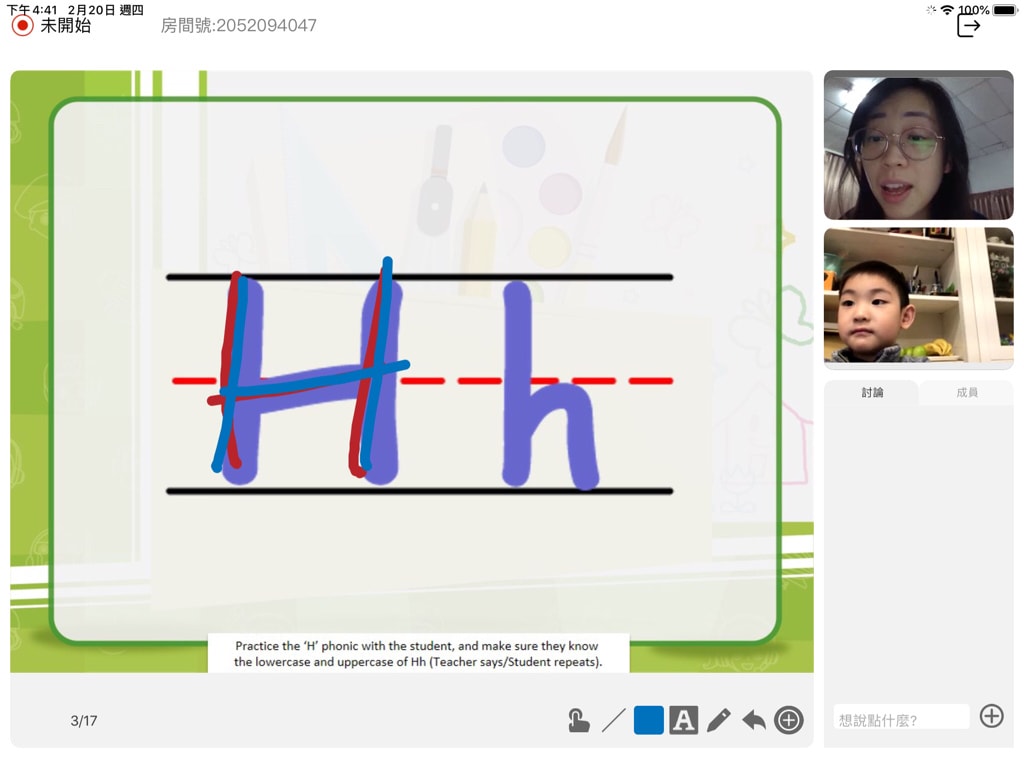The width and height of the screenshot is (1024, 768).
Task: Focus the 想說點什麼? chat input field
Action: click(x=901, y=718)
